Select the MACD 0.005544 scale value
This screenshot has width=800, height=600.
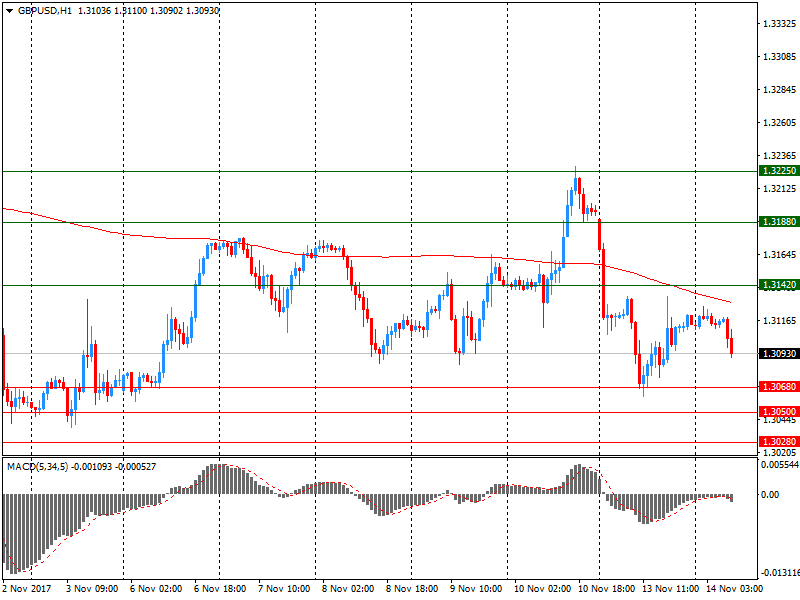point(780,465)
